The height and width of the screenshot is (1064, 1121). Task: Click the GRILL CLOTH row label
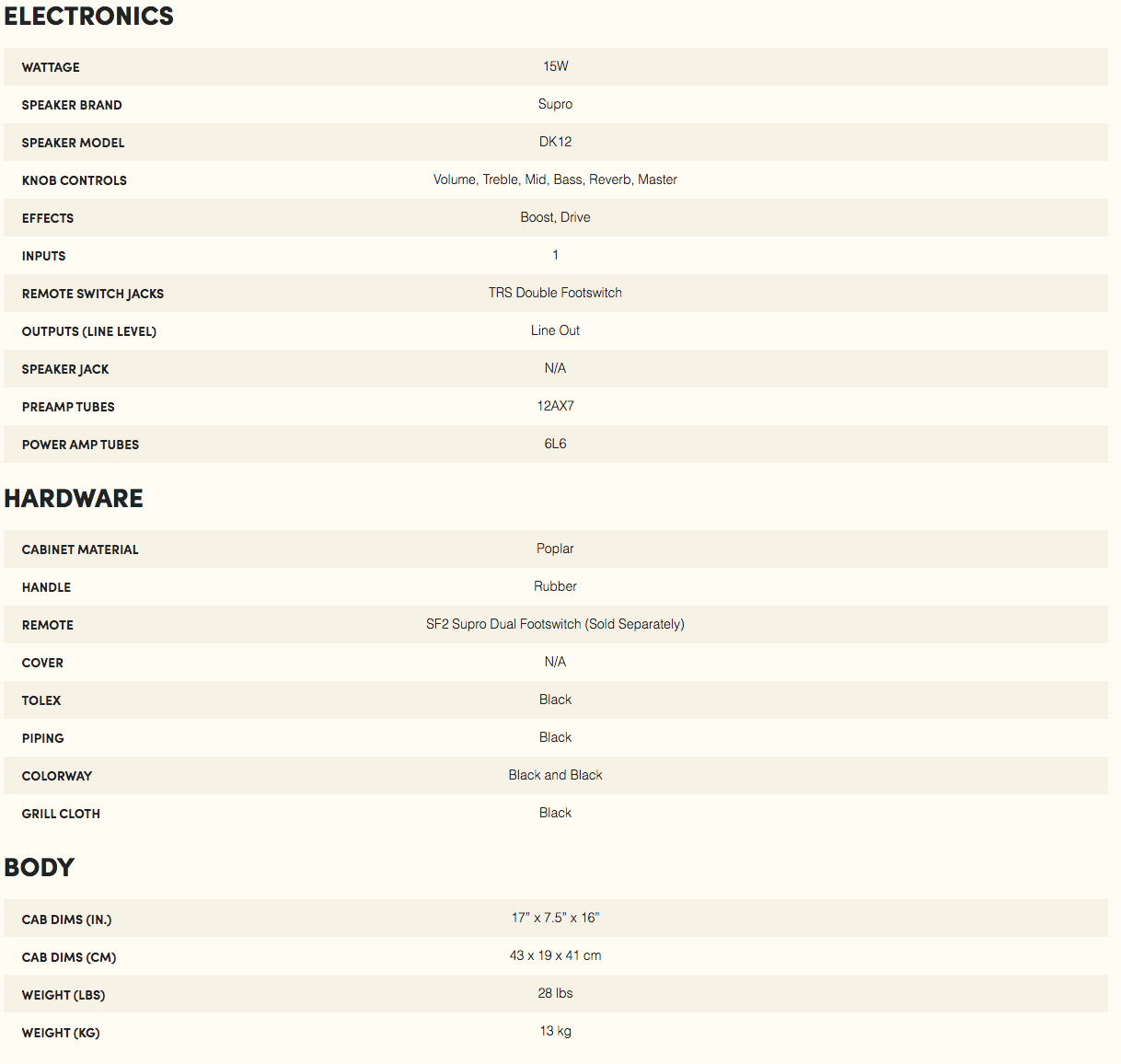tap(61, 814)
